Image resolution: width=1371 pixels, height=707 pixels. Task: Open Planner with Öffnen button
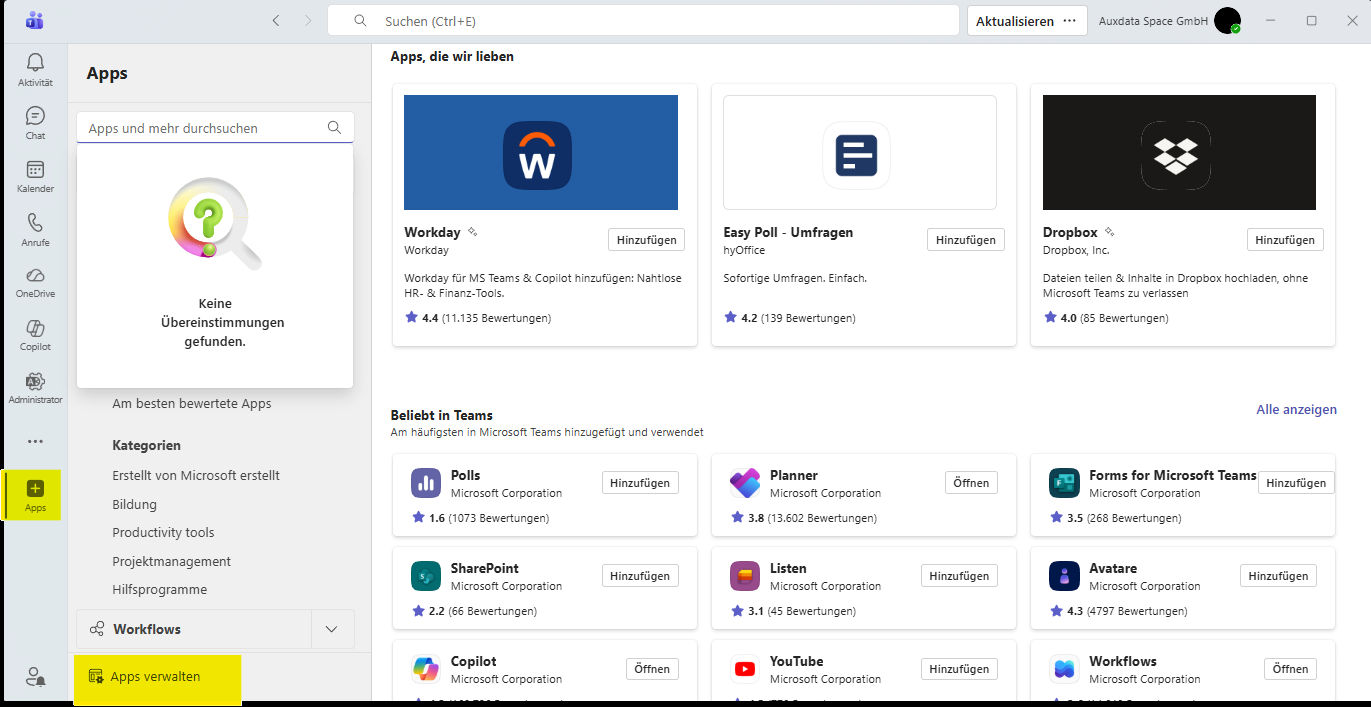[971, 483]
